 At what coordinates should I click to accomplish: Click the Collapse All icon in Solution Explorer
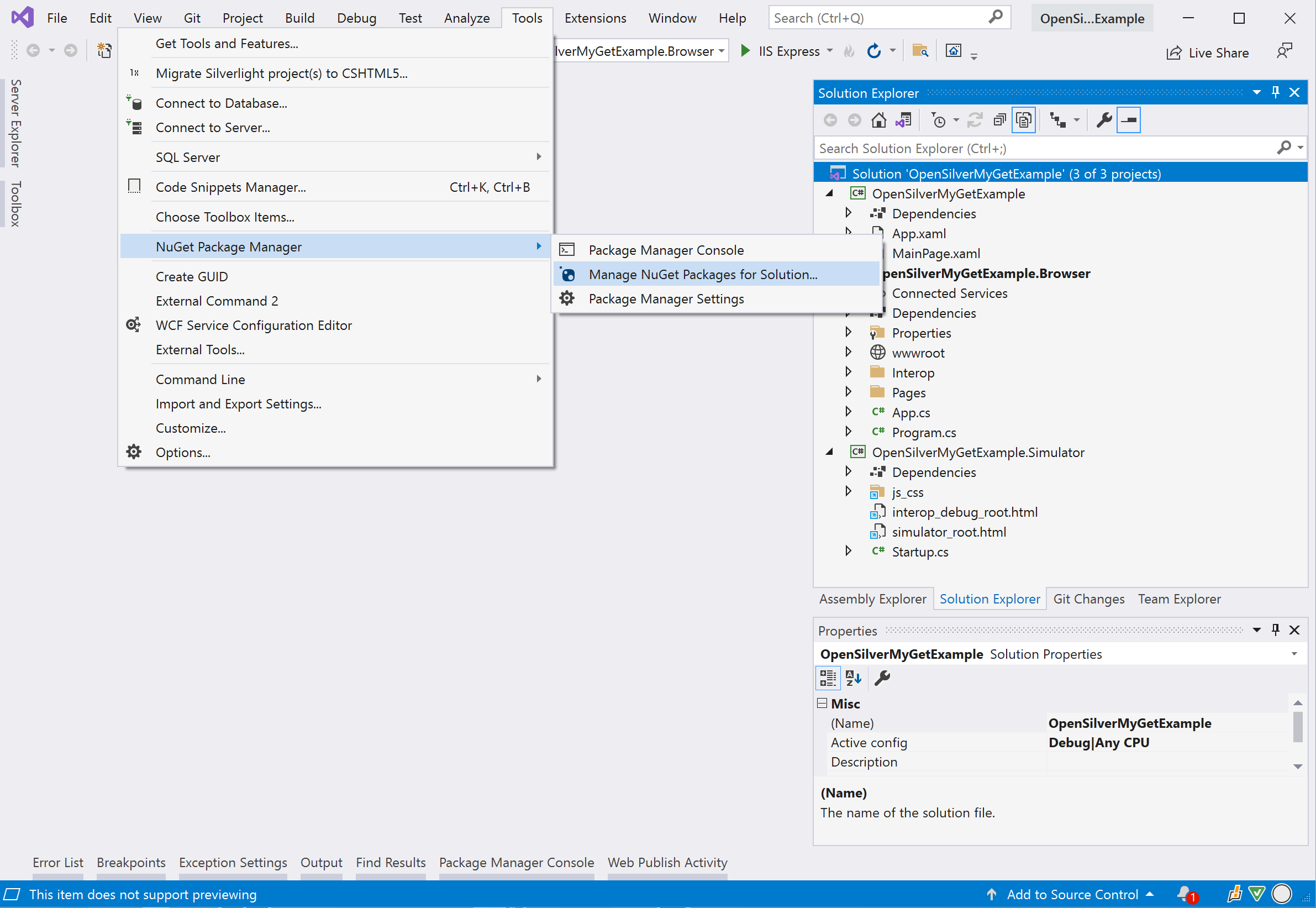pyautogui.click(x=999, y=120)
